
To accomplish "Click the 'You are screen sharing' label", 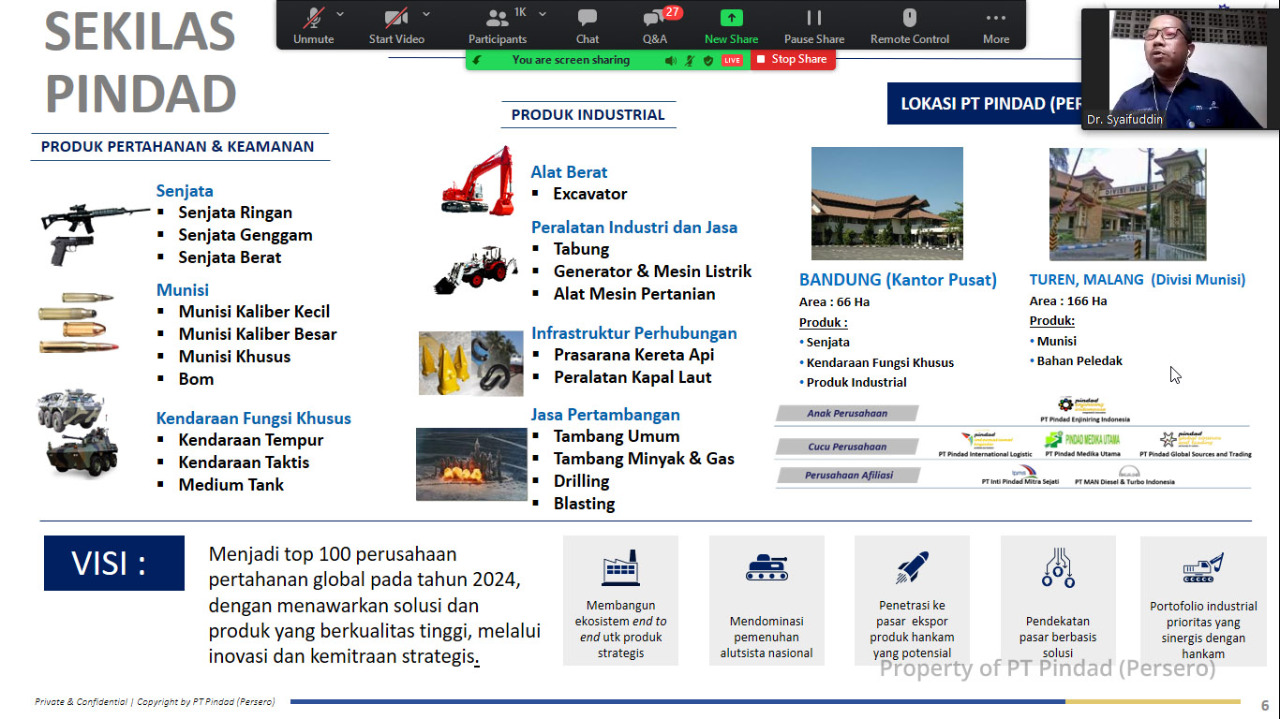I will coord(571,60).
